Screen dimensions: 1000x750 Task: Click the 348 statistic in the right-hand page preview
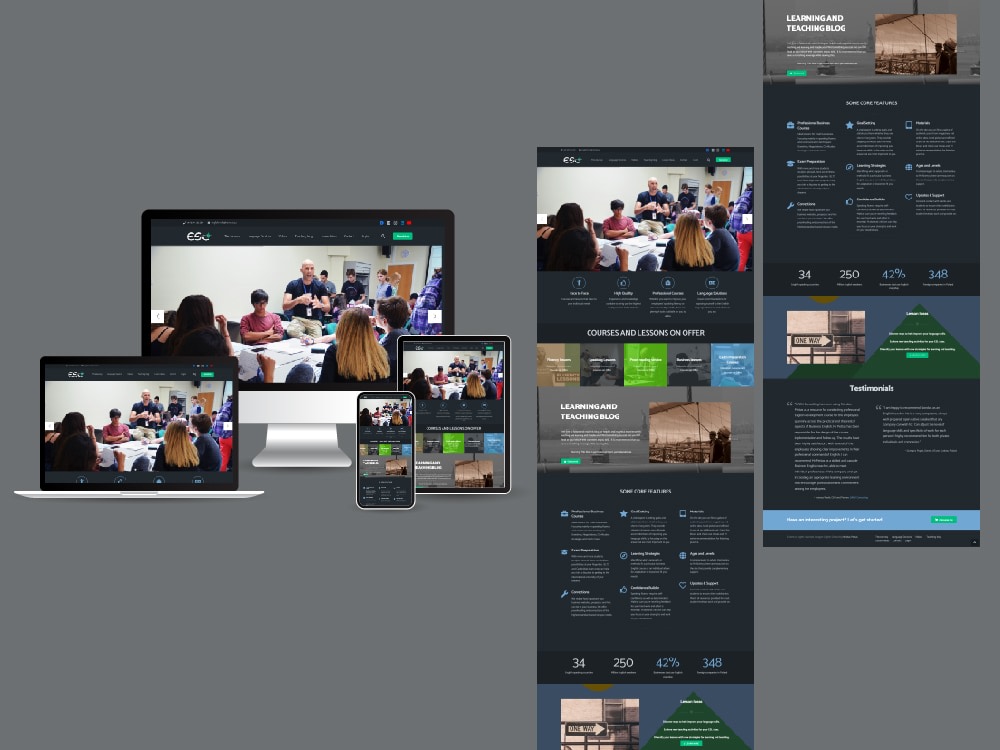coord(938,274)
